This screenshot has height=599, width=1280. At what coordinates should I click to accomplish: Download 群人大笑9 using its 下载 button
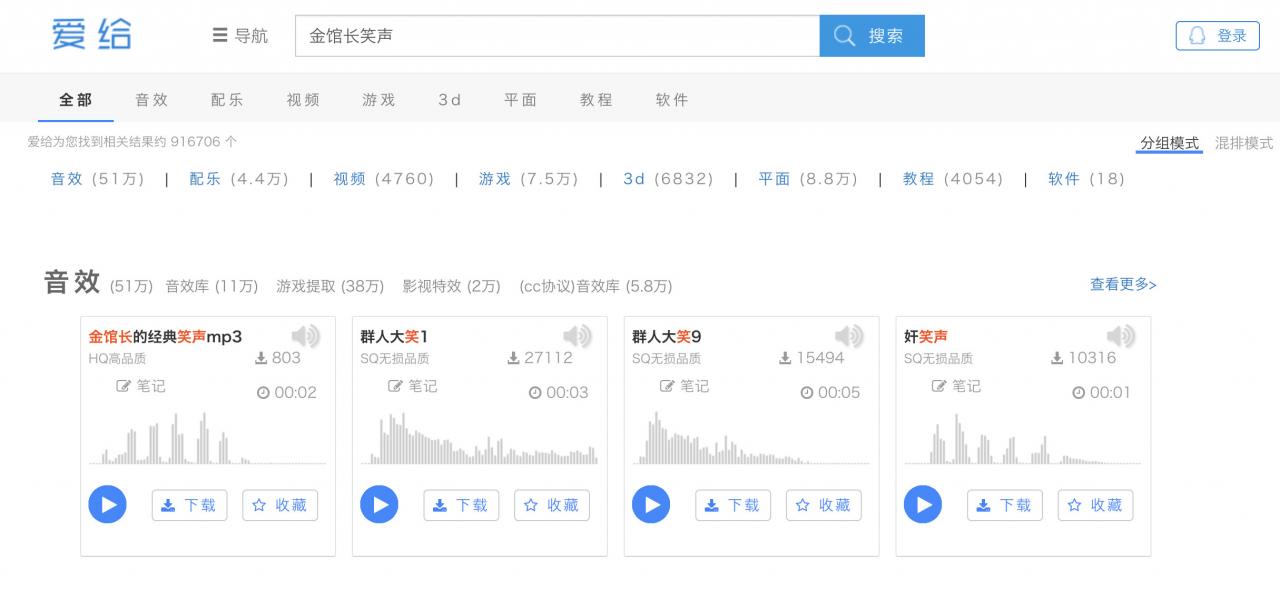click(x=733, y=505)
